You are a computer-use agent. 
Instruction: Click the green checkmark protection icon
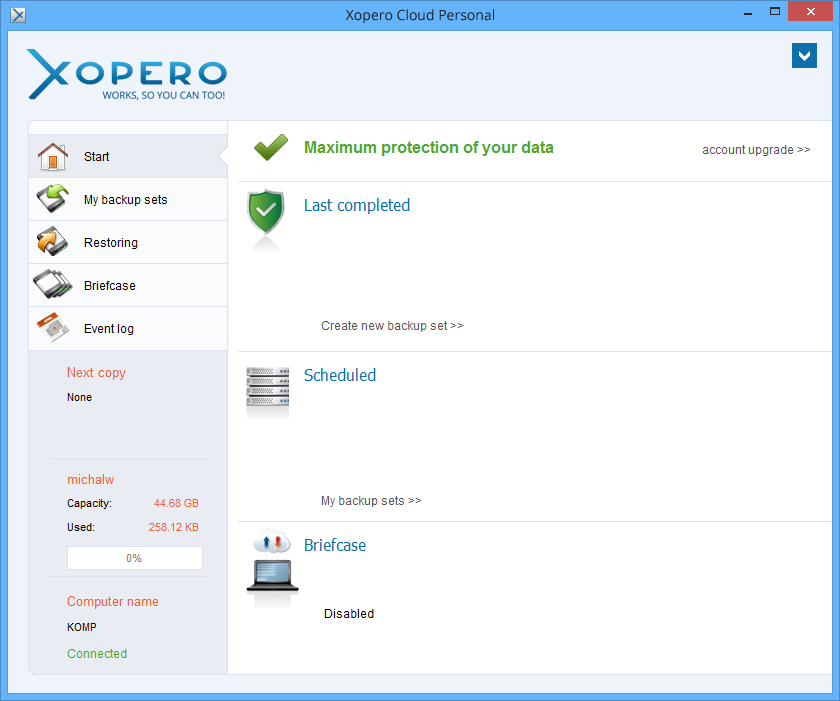[271, 147]
